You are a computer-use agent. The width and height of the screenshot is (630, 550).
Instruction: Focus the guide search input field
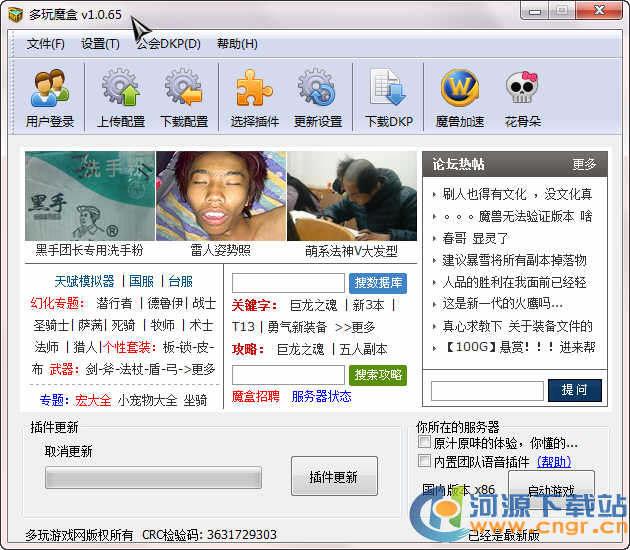click(288, 375)
